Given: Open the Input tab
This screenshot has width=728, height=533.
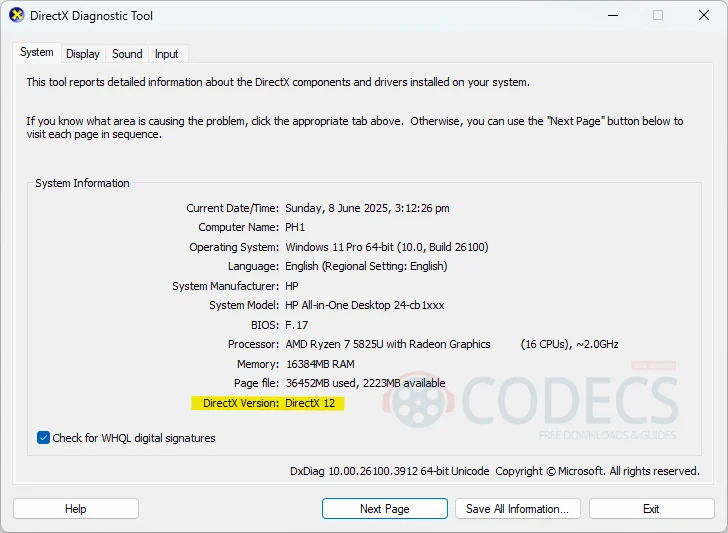Looking at the screenshot, I should click(x=166, y=54).
